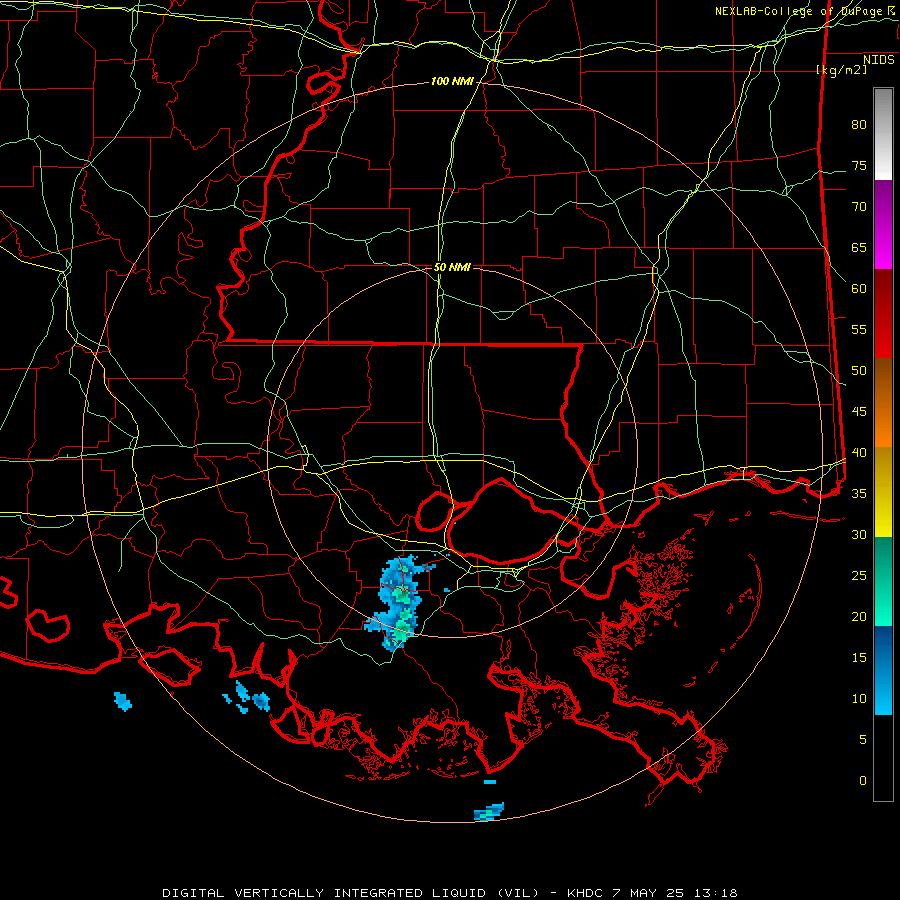Click the large blue-green storm echo near the 50 NMI ring
Viewport: 900px width, 900px height.
pyautogui.click(x=399, y=603)
